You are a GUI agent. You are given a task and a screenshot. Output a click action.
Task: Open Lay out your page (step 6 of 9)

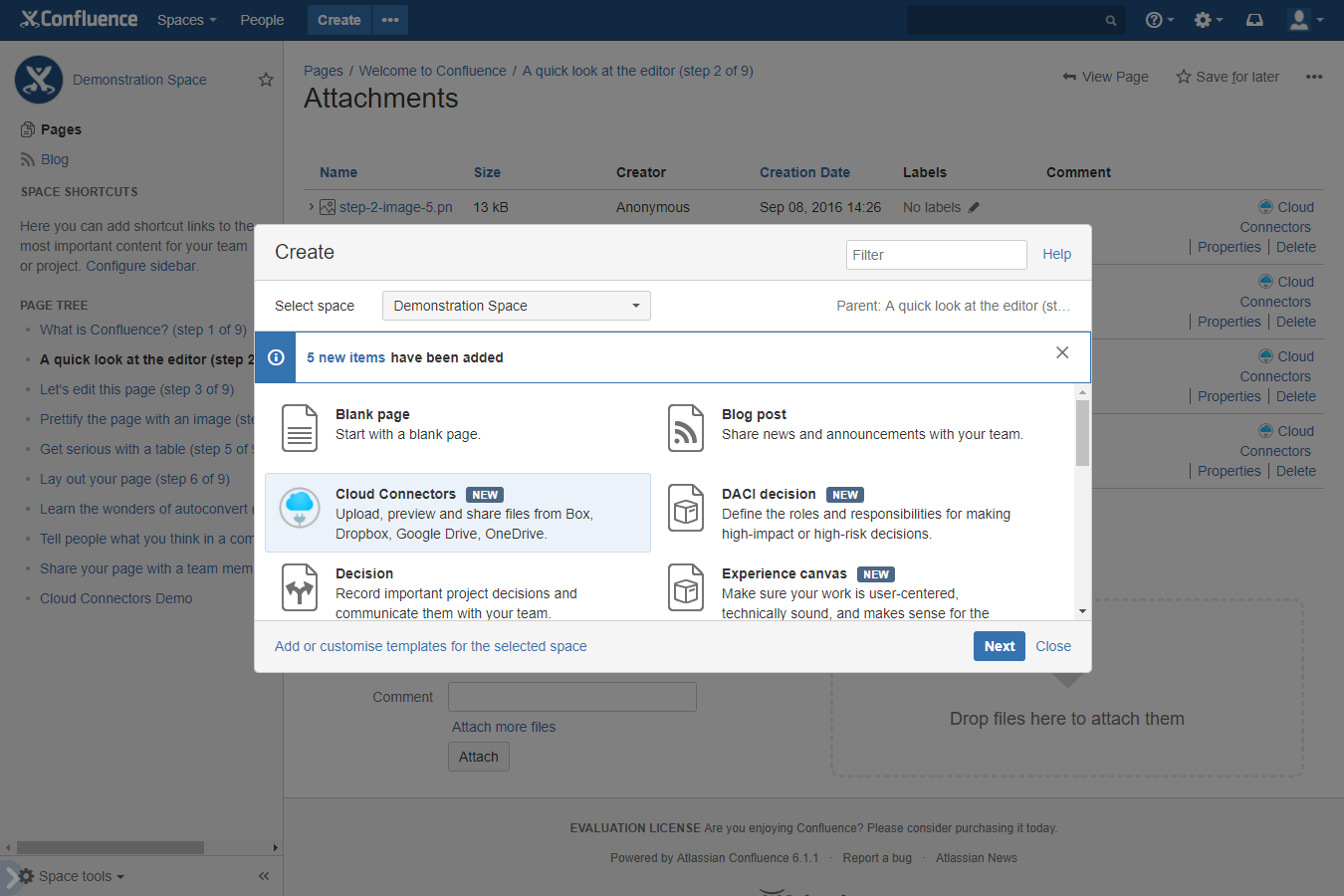pyautogui.click(x=134, y=479)
